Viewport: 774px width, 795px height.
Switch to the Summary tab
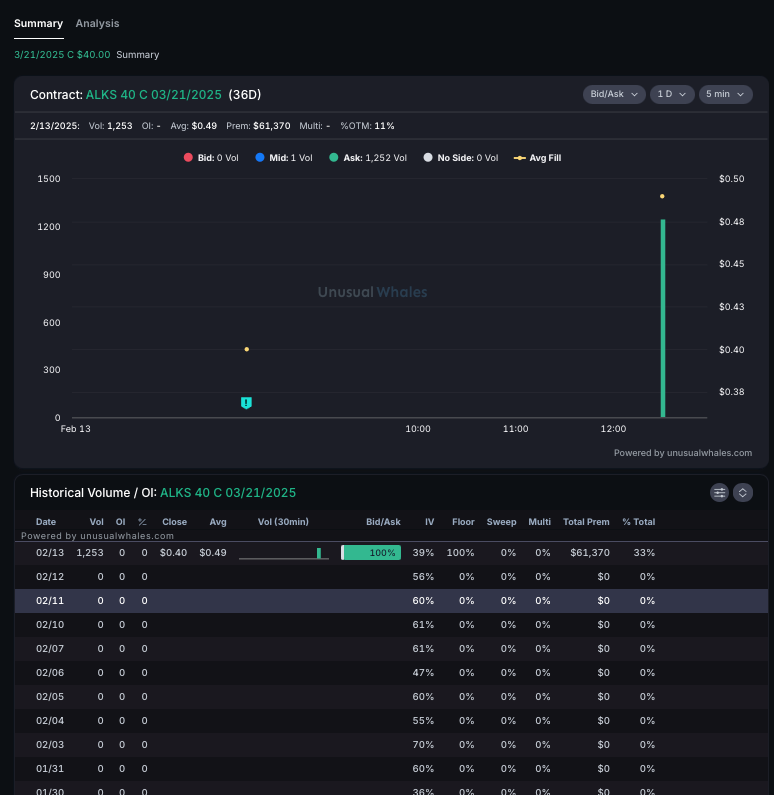click(x=39, y=23)
